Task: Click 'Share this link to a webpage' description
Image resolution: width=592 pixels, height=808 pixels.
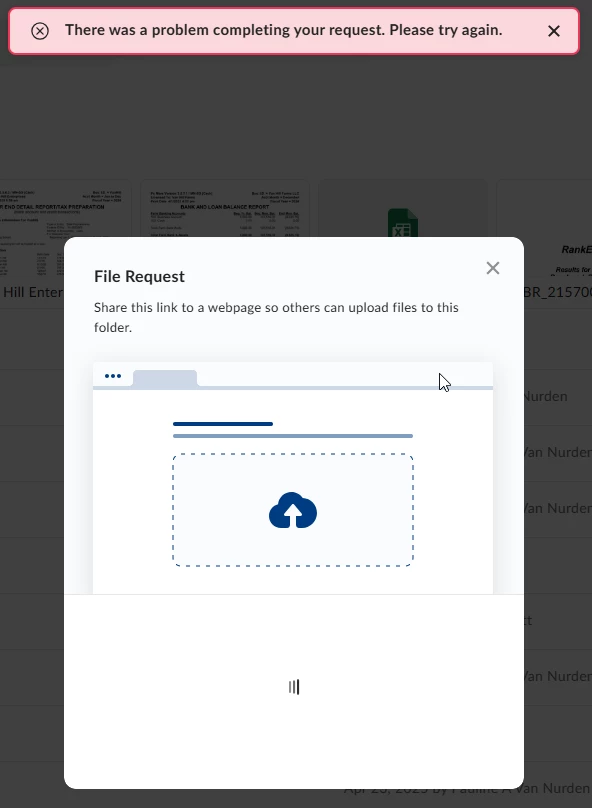Action: pyautogui.click(x=276, y=317)
